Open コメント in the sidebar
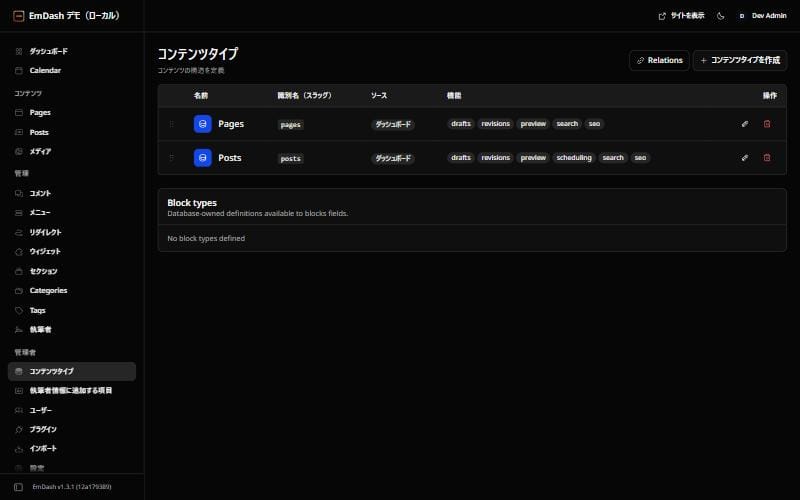Screen dimensions: 800x500 click(72, 193)
